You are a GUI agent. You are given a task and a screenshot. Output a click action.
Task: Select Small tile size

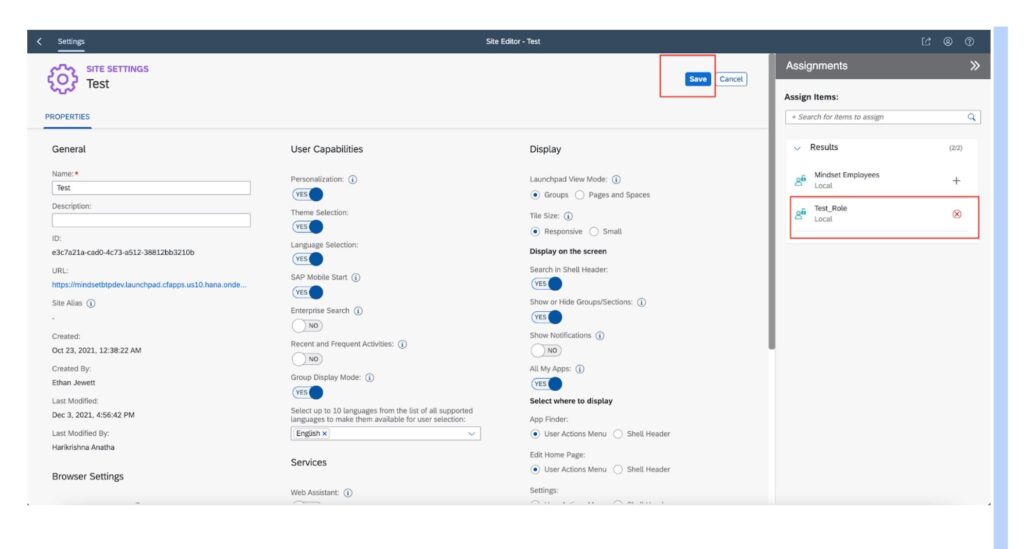(594, 232)
